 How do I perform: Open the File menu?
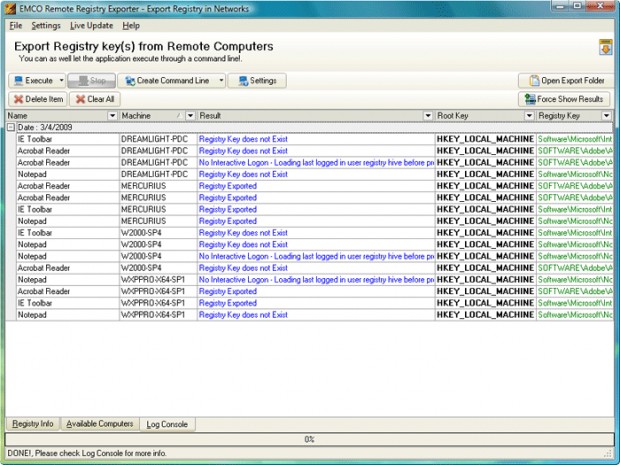15,26
